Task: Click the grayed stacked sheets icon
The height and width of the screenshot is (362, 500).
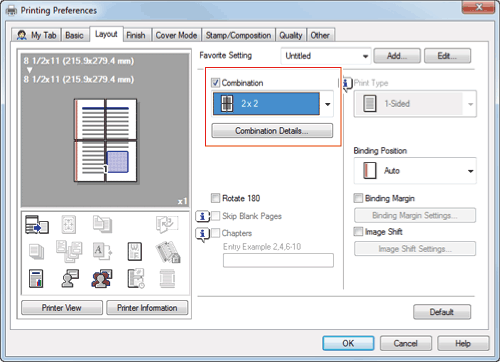Action: [36, 251]
